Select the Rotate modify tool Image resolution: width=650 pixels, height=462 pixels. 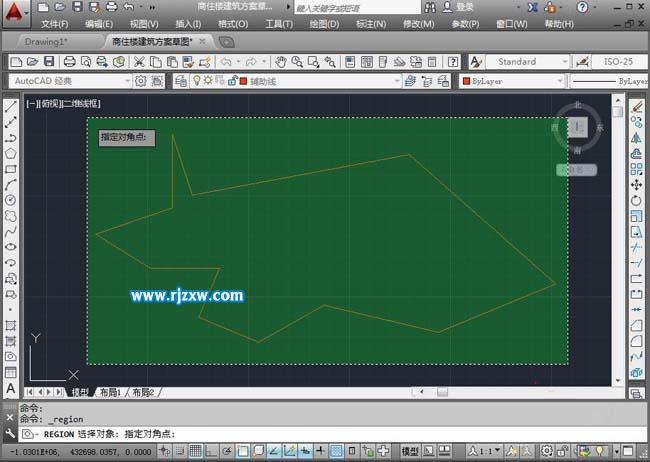pyautogui.click(x=637, y=200)
